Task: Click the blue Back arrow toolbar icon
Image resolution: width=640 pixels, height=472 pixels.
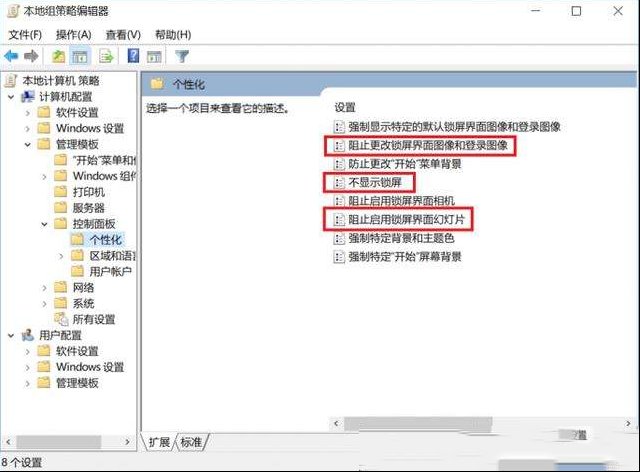Action: tap(11, 56)
